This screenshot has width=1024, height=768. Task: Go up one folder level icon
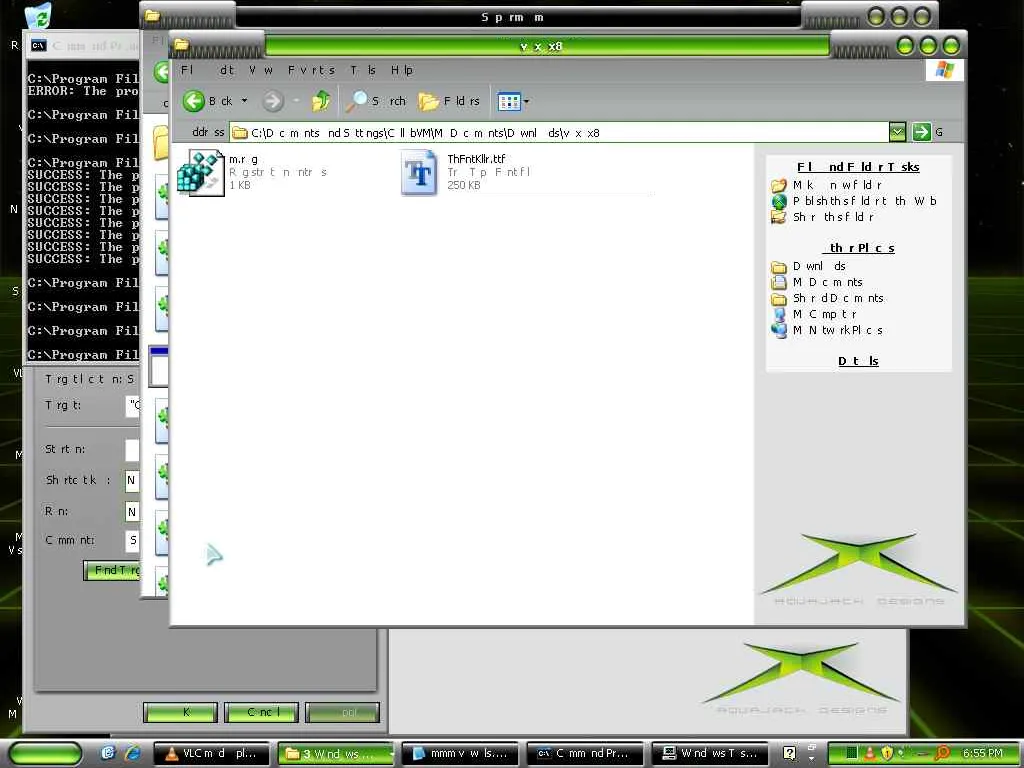click(320, 101)
